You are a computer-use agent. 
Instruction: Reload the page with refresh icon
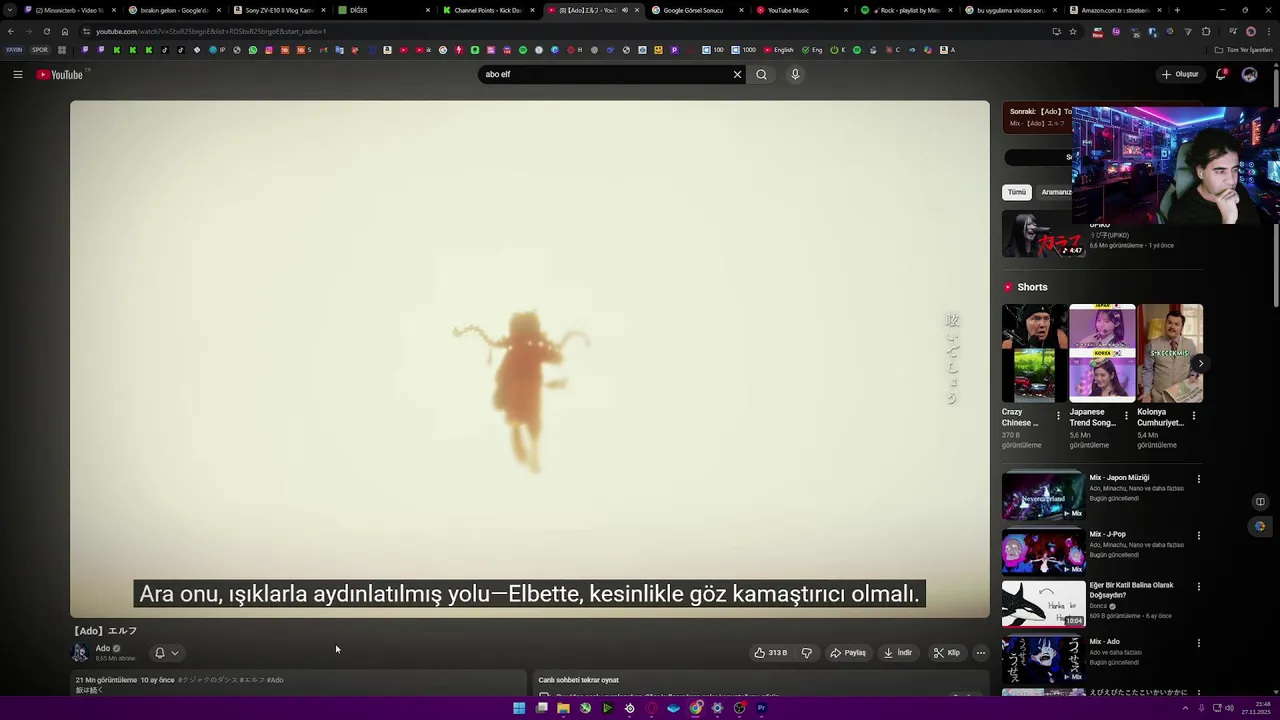point(46,31)
